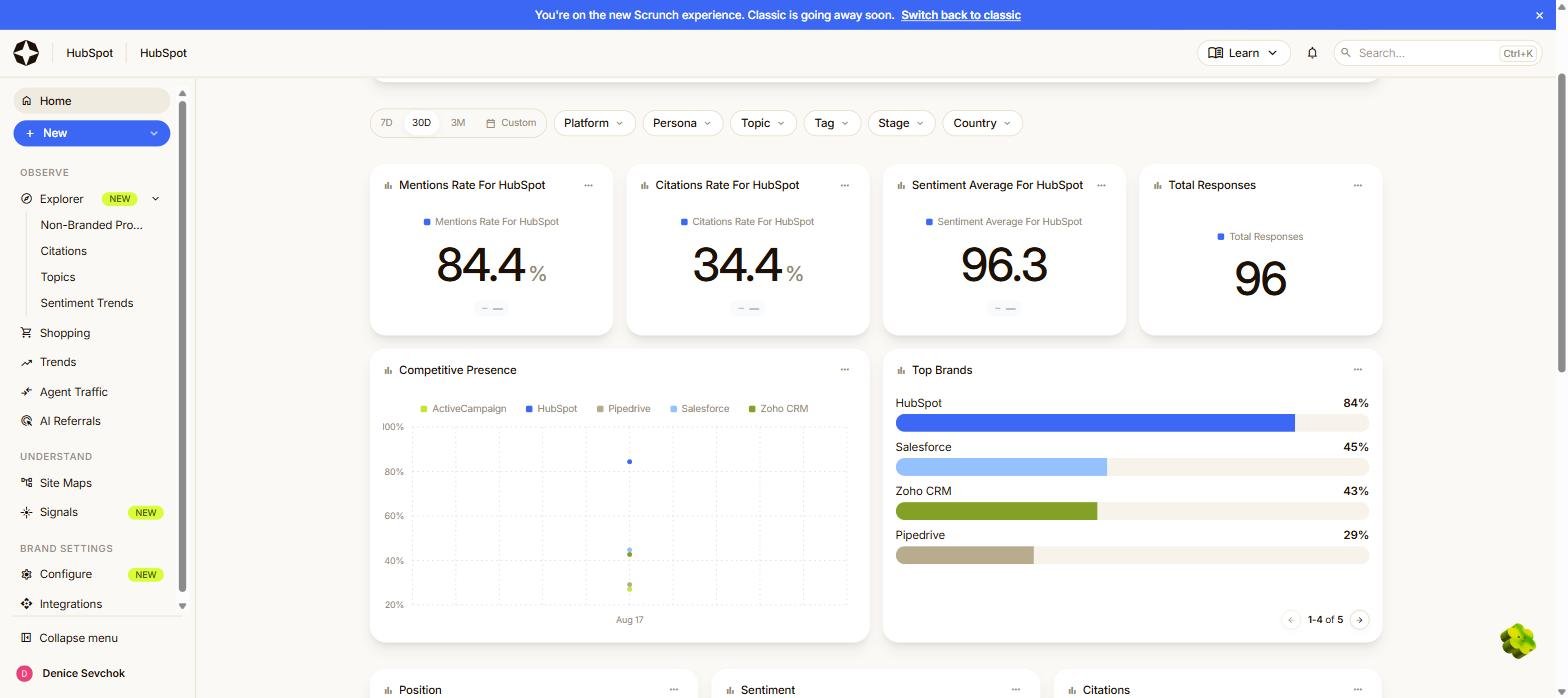Open the Persona filter dropdown
The image size is (1568, 698).
click(682, 123)
